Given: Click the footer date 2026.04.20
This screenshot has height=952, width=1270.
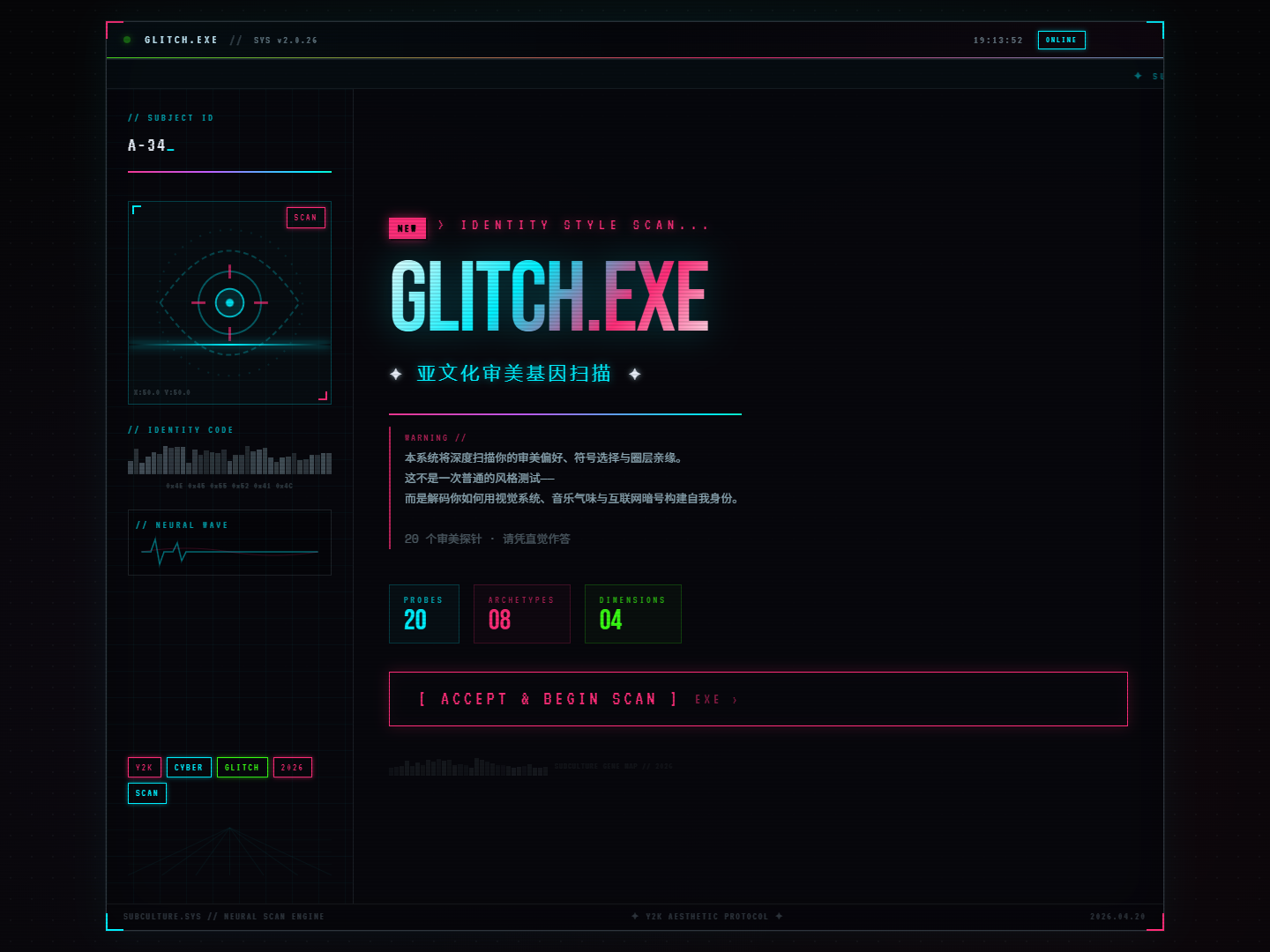Looking at the screenshot, I should (1117, 917).
